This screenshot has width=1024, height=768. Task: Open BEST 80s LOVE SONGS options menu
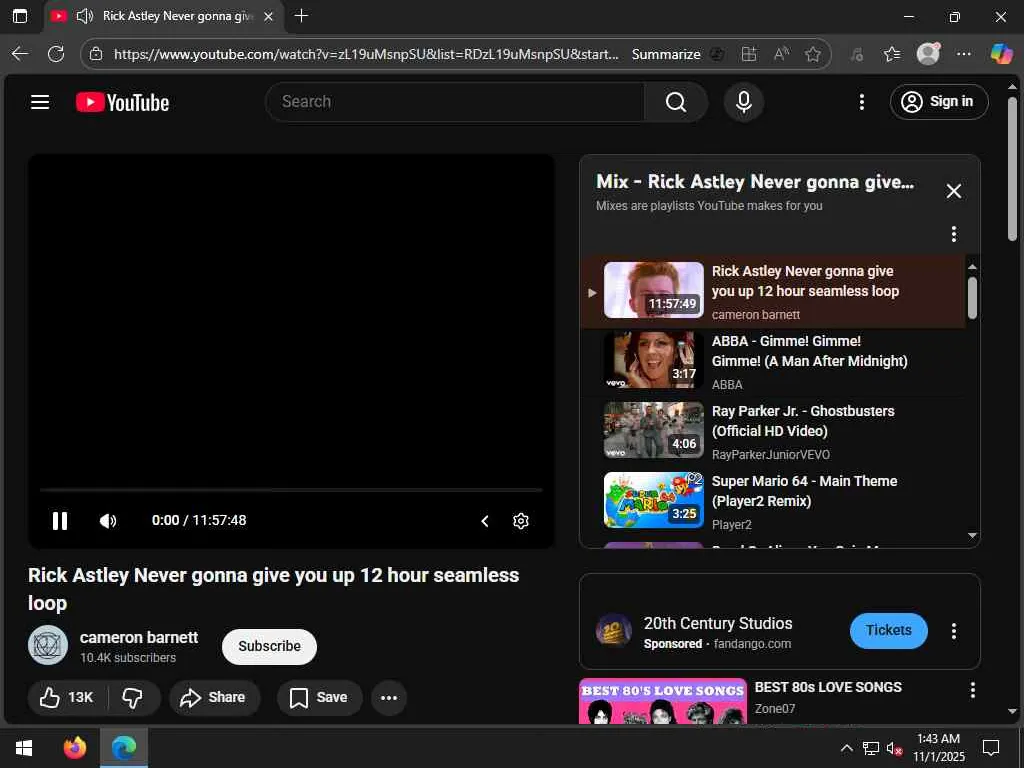click(x=972, y=690)
